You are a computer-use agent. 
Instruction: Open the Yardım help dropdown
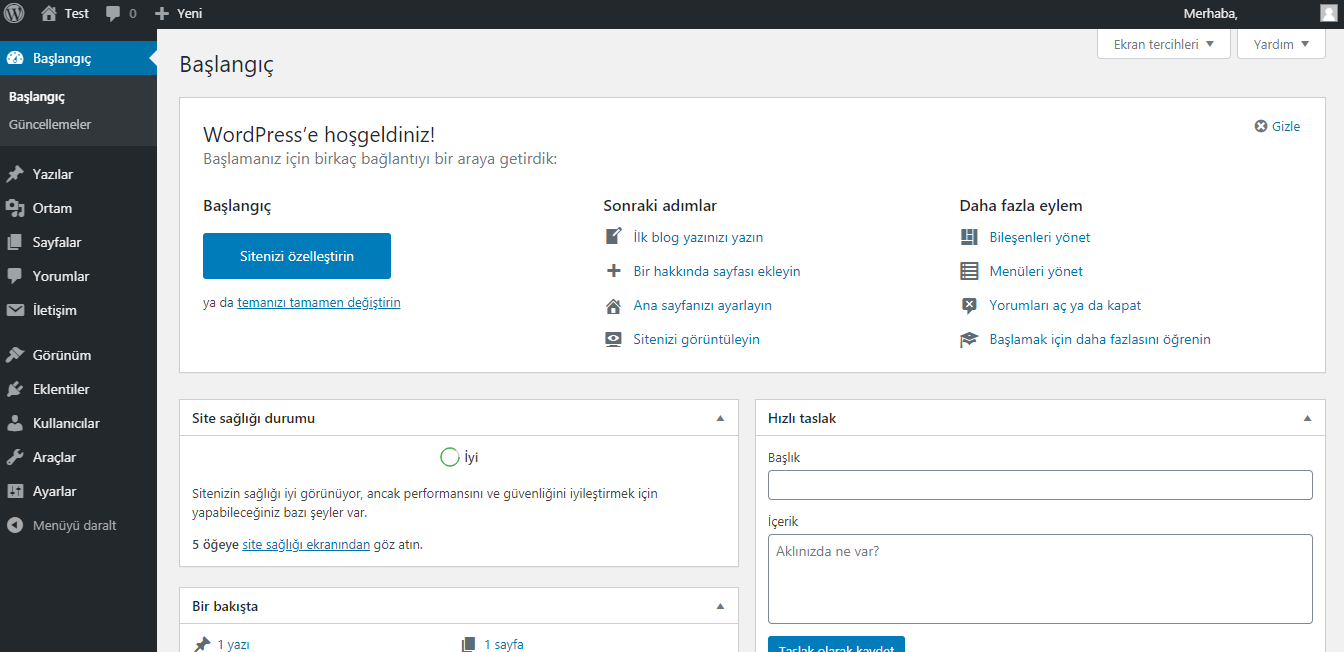click(x=1281, y=44)
